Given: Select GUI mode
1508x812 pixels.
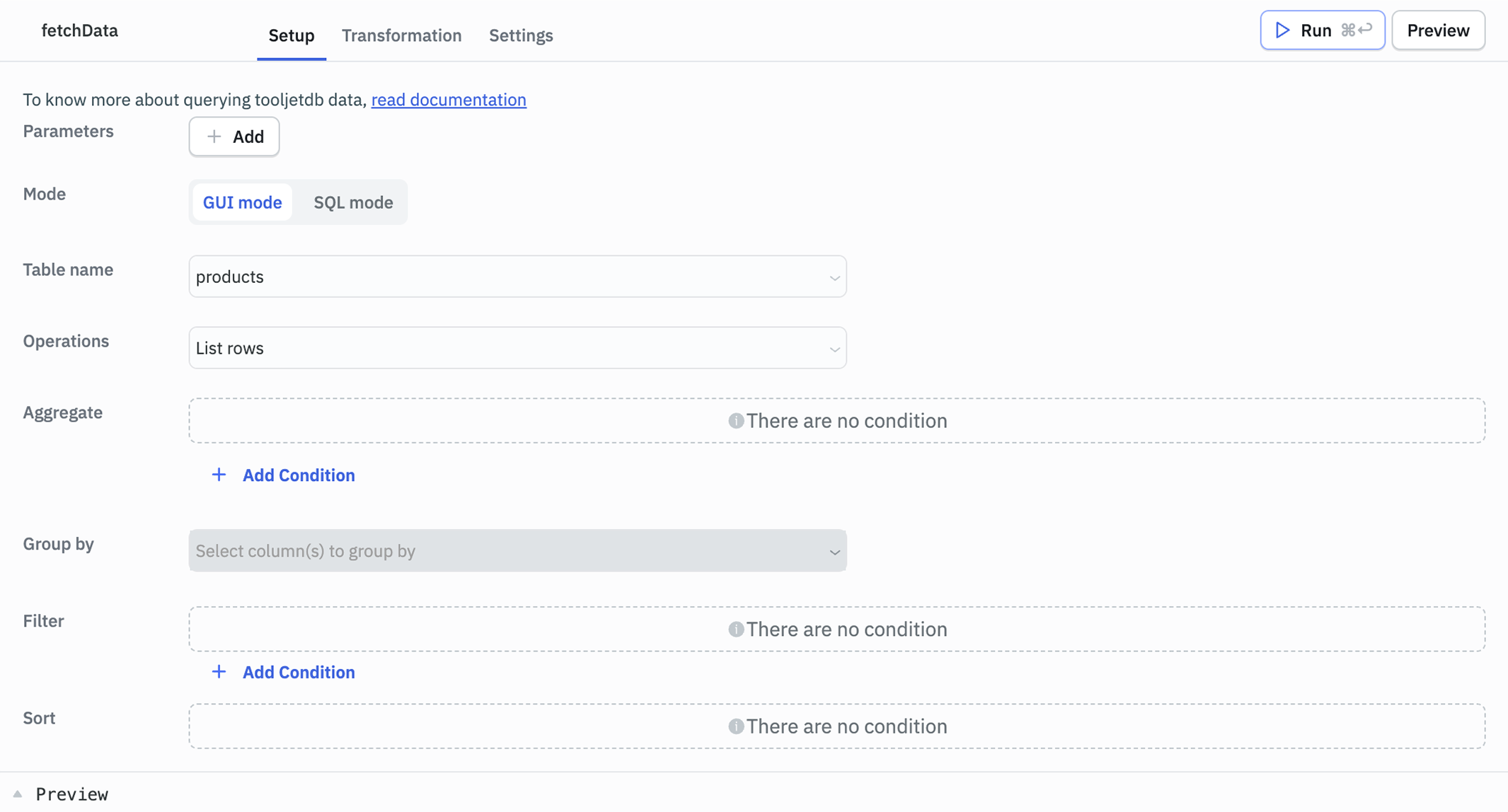Looking at the screenshot, I should pyautogui.click(x=242, y=202).
